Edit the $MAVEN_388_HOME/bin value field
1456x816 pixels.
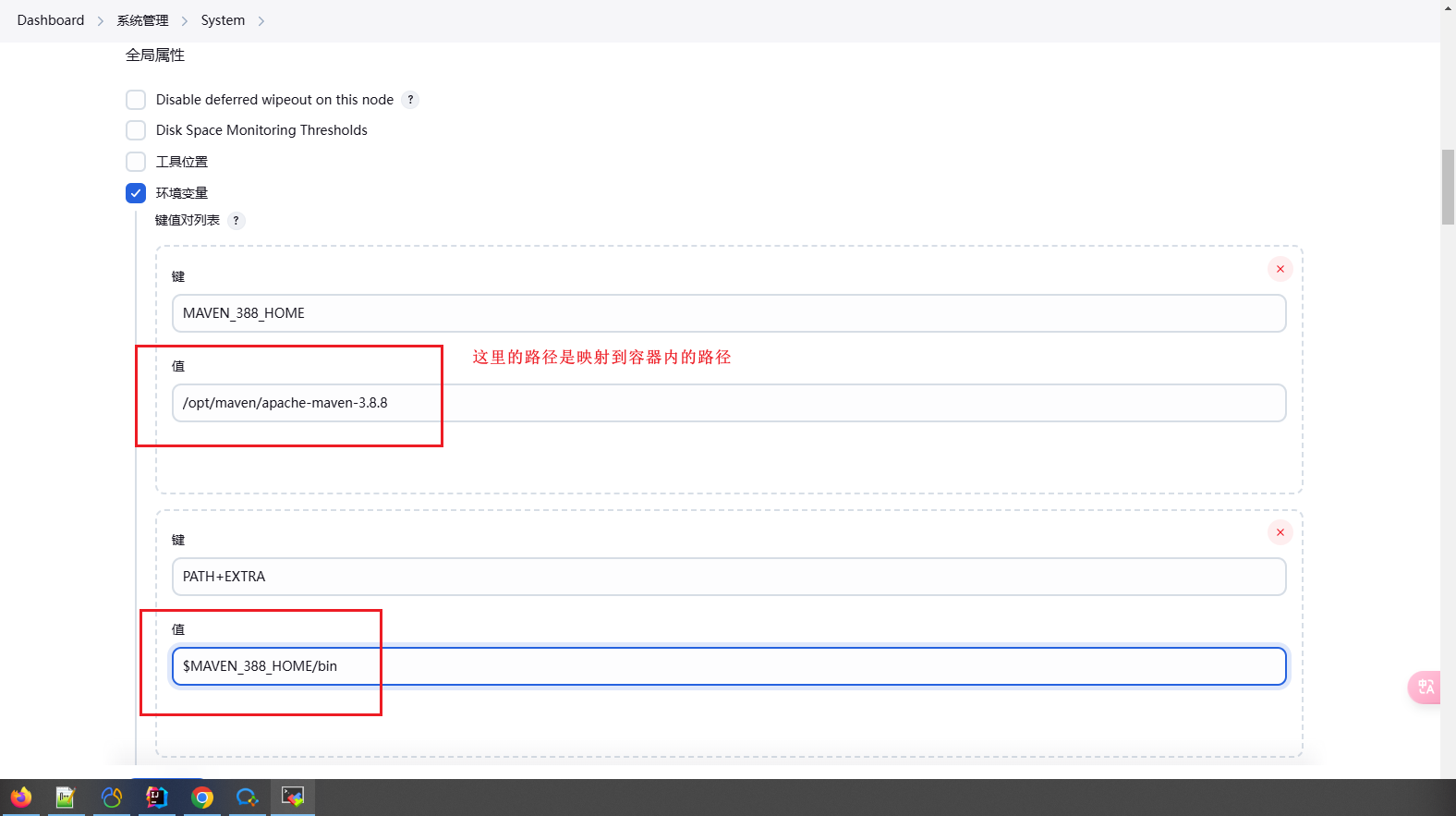coord(729,666)
